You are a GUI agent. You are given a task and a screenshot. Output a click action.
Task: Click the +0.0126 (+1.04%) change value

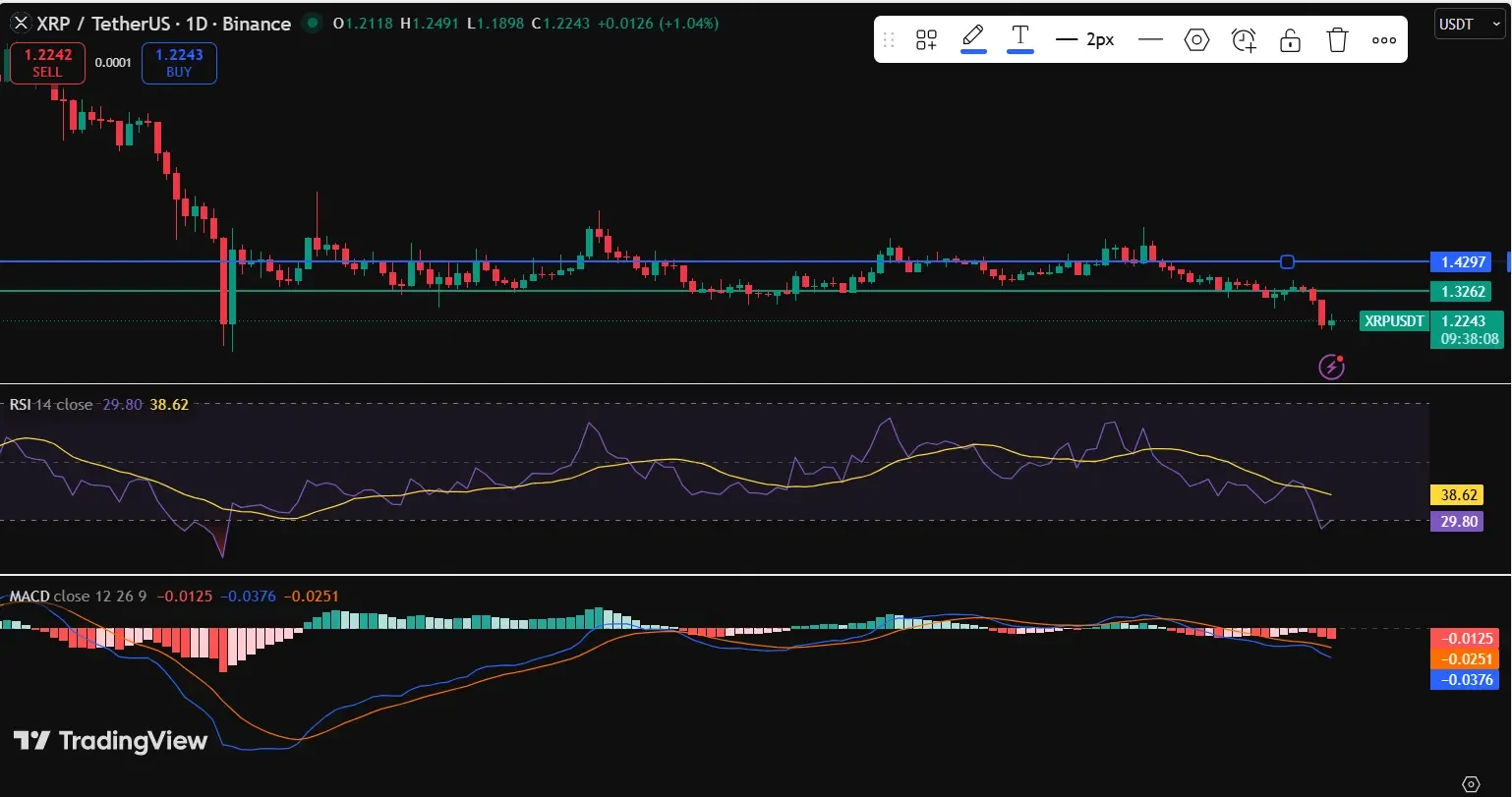[658, 23]
